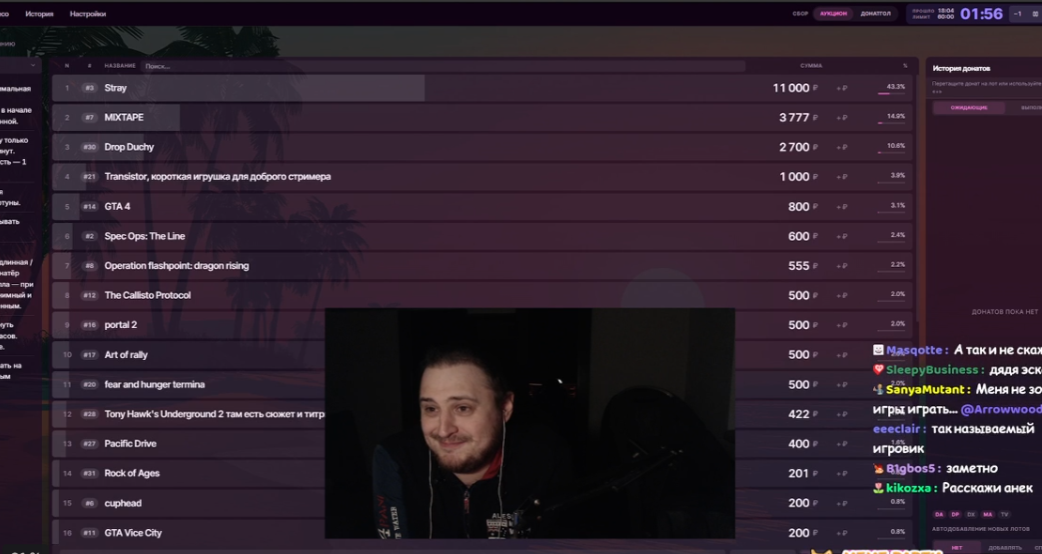Click the #12 badge on The Callisto Protocol

click(89, 296)
